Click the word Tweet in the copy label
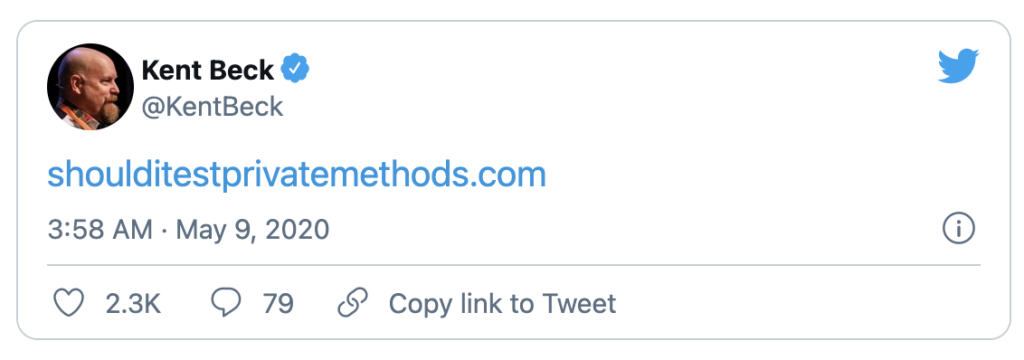This screenshot has width=1024, height=360. 579,304
